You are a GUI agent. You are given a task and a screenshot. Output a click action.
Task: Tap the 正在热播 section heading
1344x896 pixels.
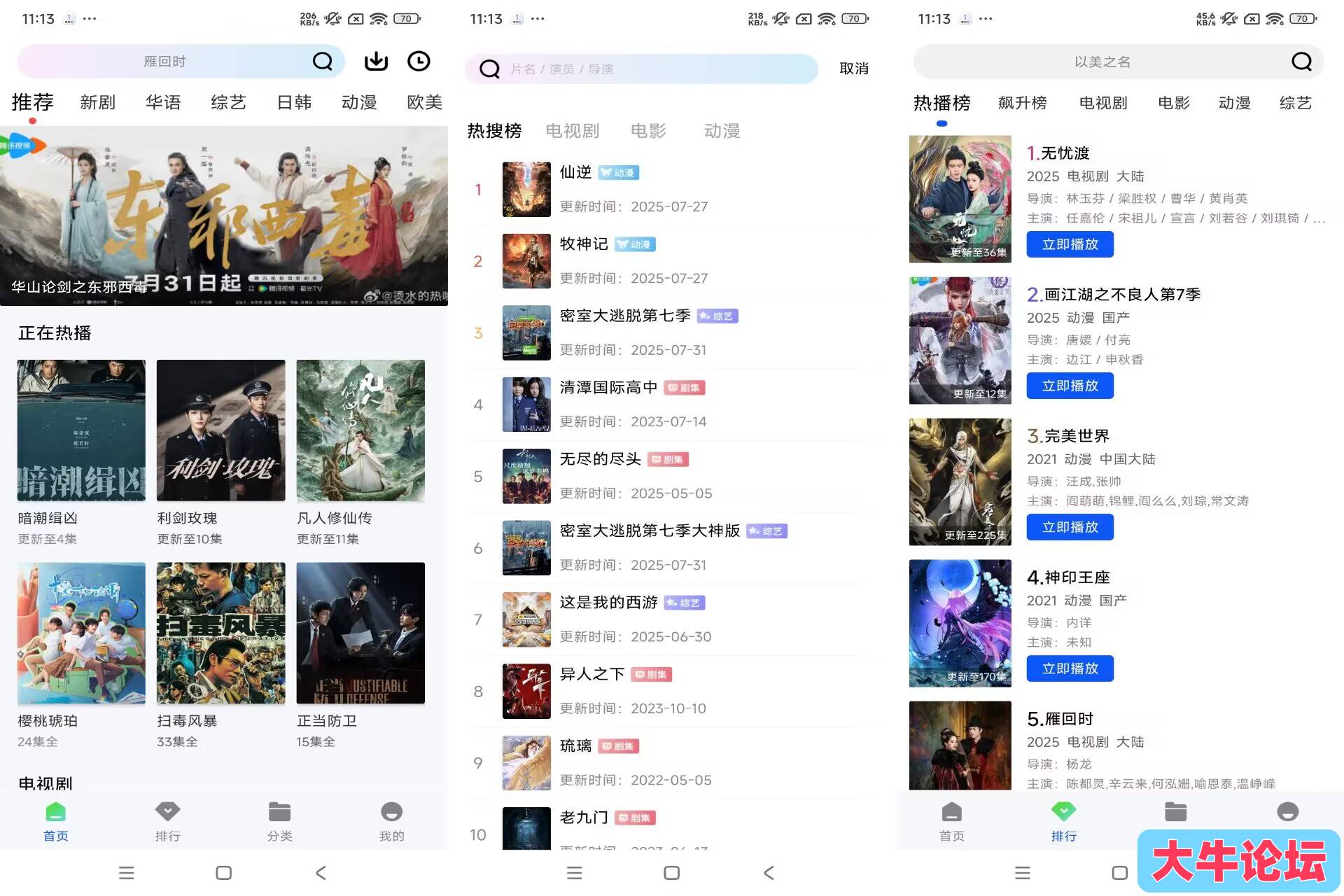55,333
